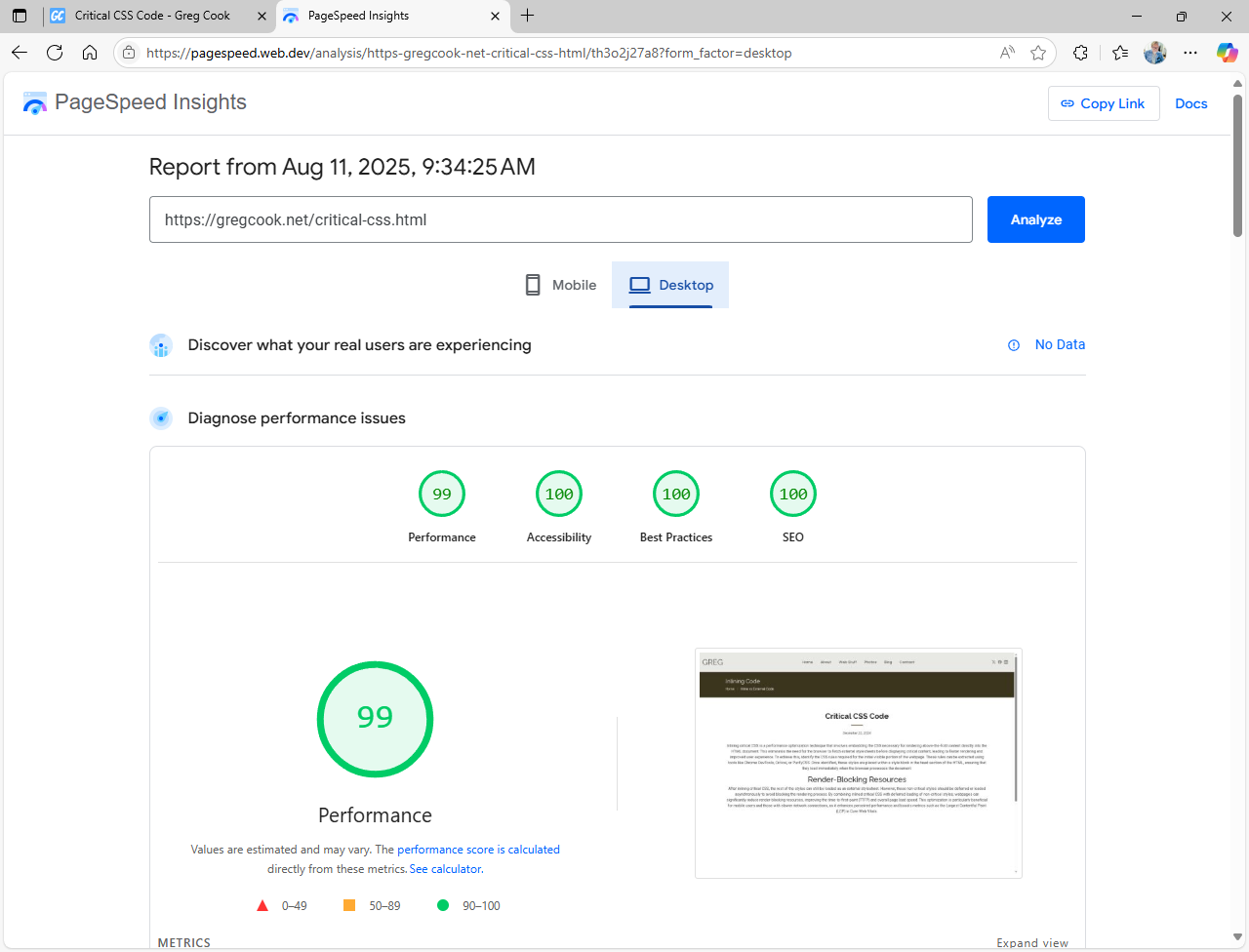This screenshot has width=1249, height=952.
Task: Click Discover what your real users text
Action: tap(360, 345)
